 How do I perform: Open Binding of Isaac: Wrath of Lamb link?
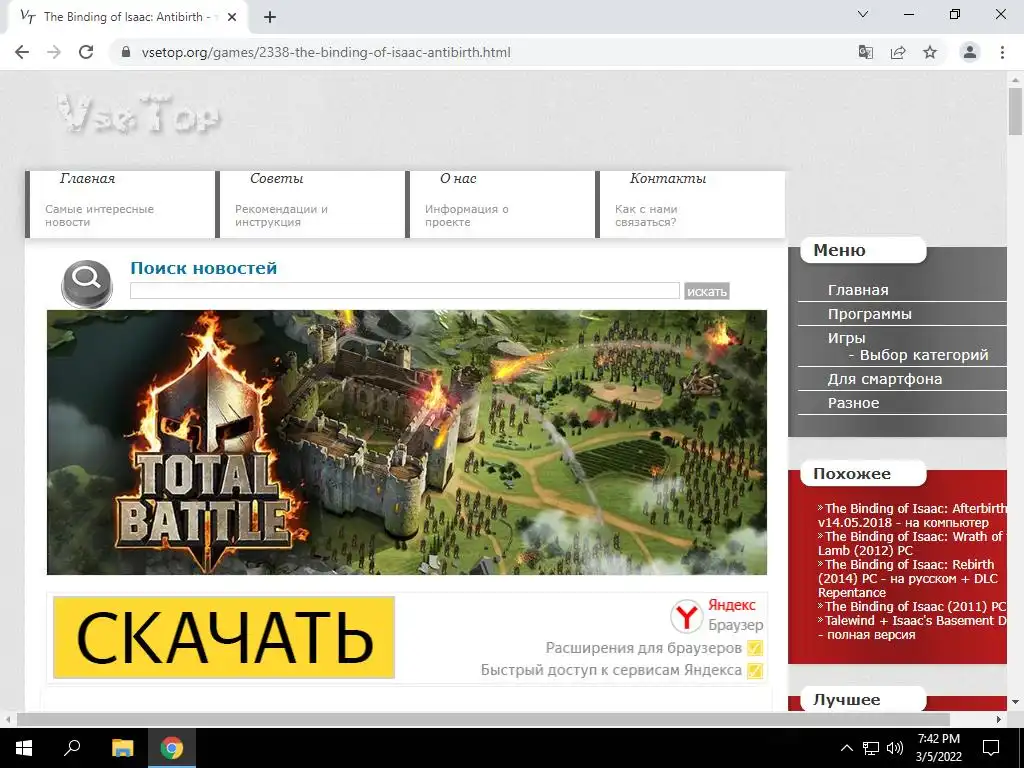(x=912, y=543)
